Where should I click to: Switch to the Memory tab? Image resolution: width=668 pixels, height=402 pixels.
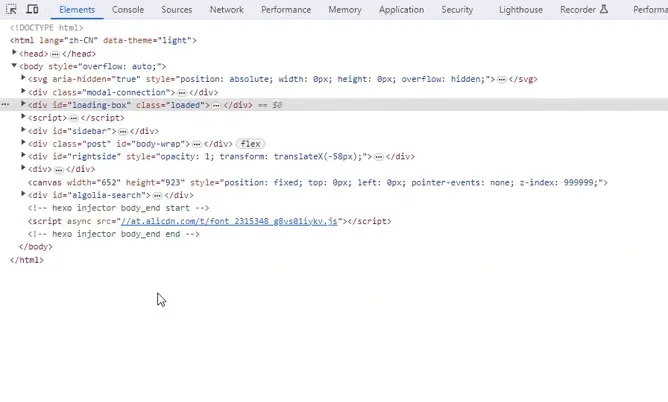click(x=345, y=9)
